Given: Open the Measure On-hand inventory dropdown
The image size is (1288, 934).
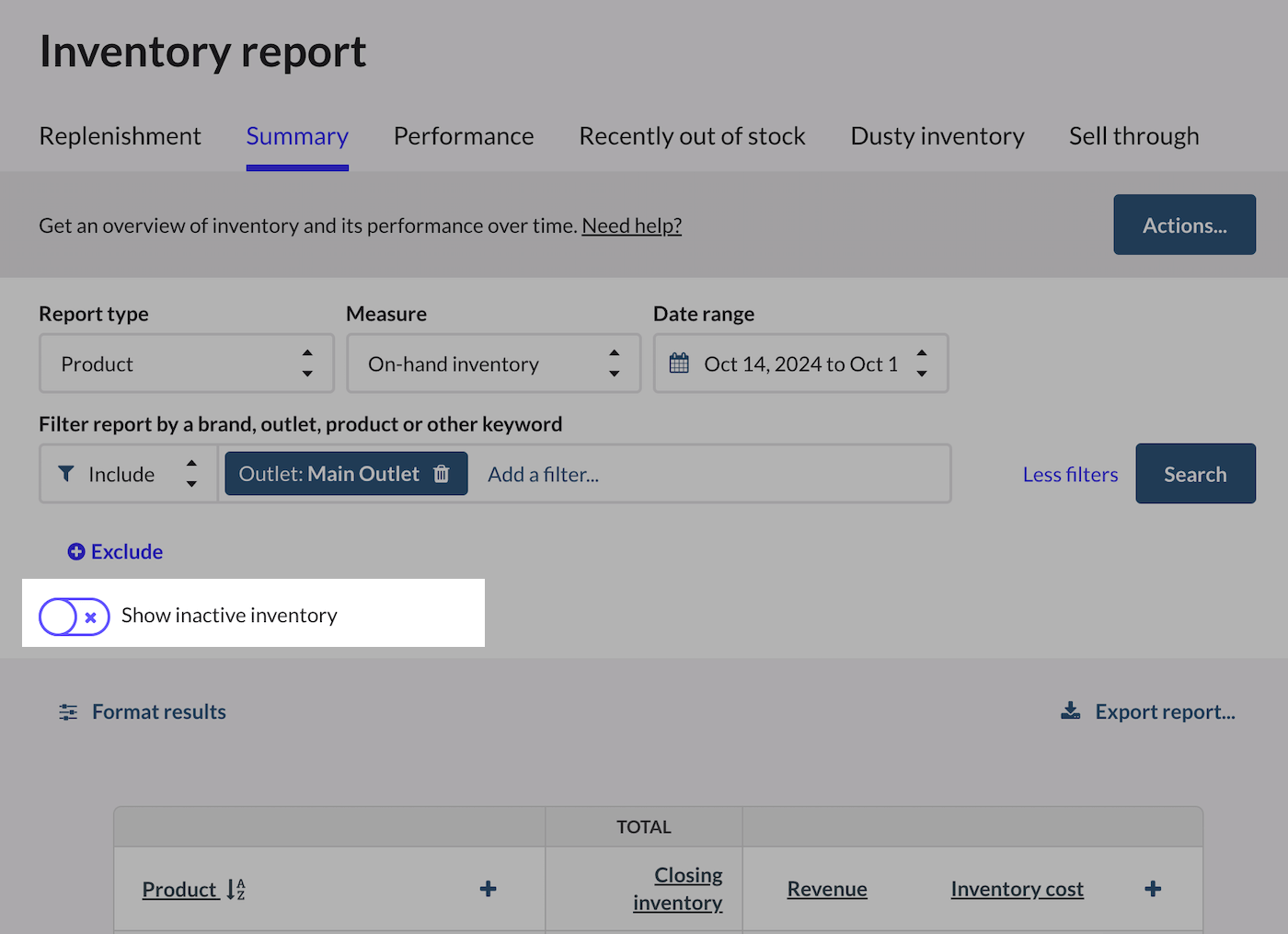Looking at the screenshot, I should click(494, 363).
